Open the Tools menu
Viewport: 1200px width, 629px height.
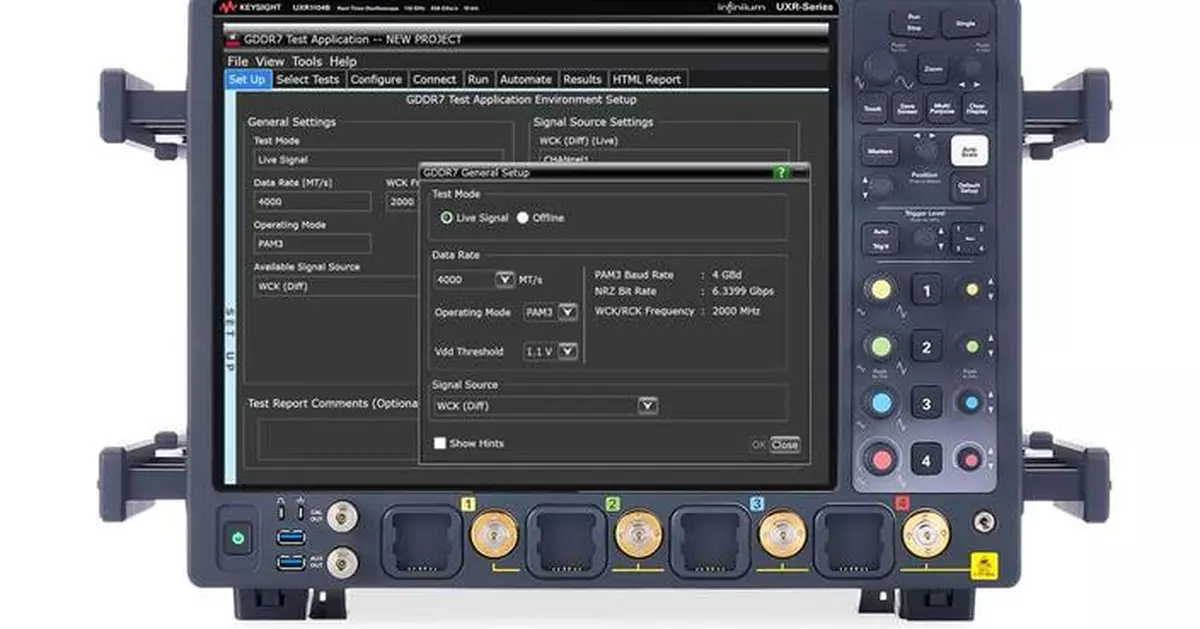point(306,61)
